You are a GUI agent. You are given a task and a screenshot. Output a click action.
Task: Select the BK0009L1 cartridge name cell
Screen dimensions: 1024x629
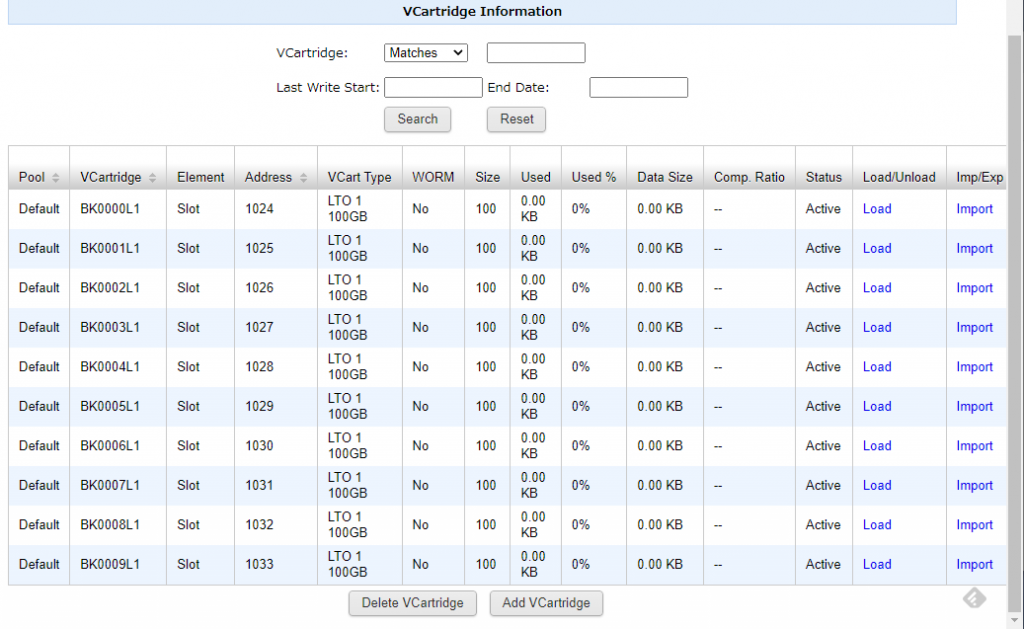(110, 565)
